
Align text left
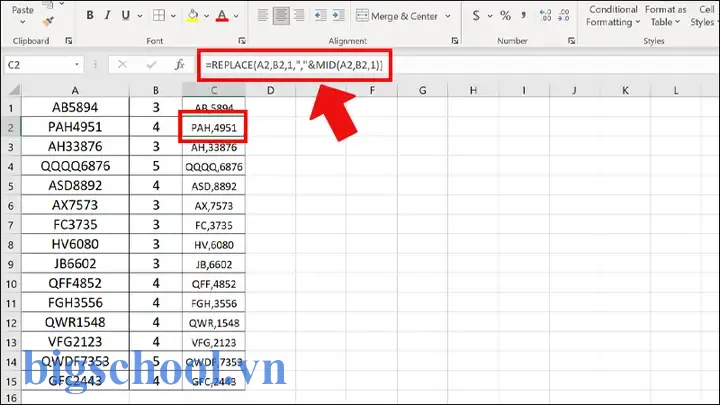[263, 16]
